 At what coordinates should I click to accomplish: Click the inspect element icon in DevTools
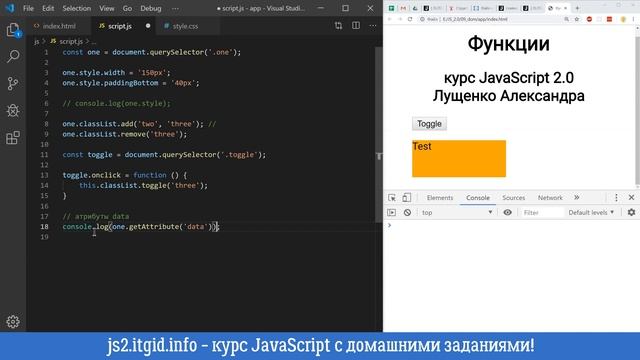click(392, 198)
